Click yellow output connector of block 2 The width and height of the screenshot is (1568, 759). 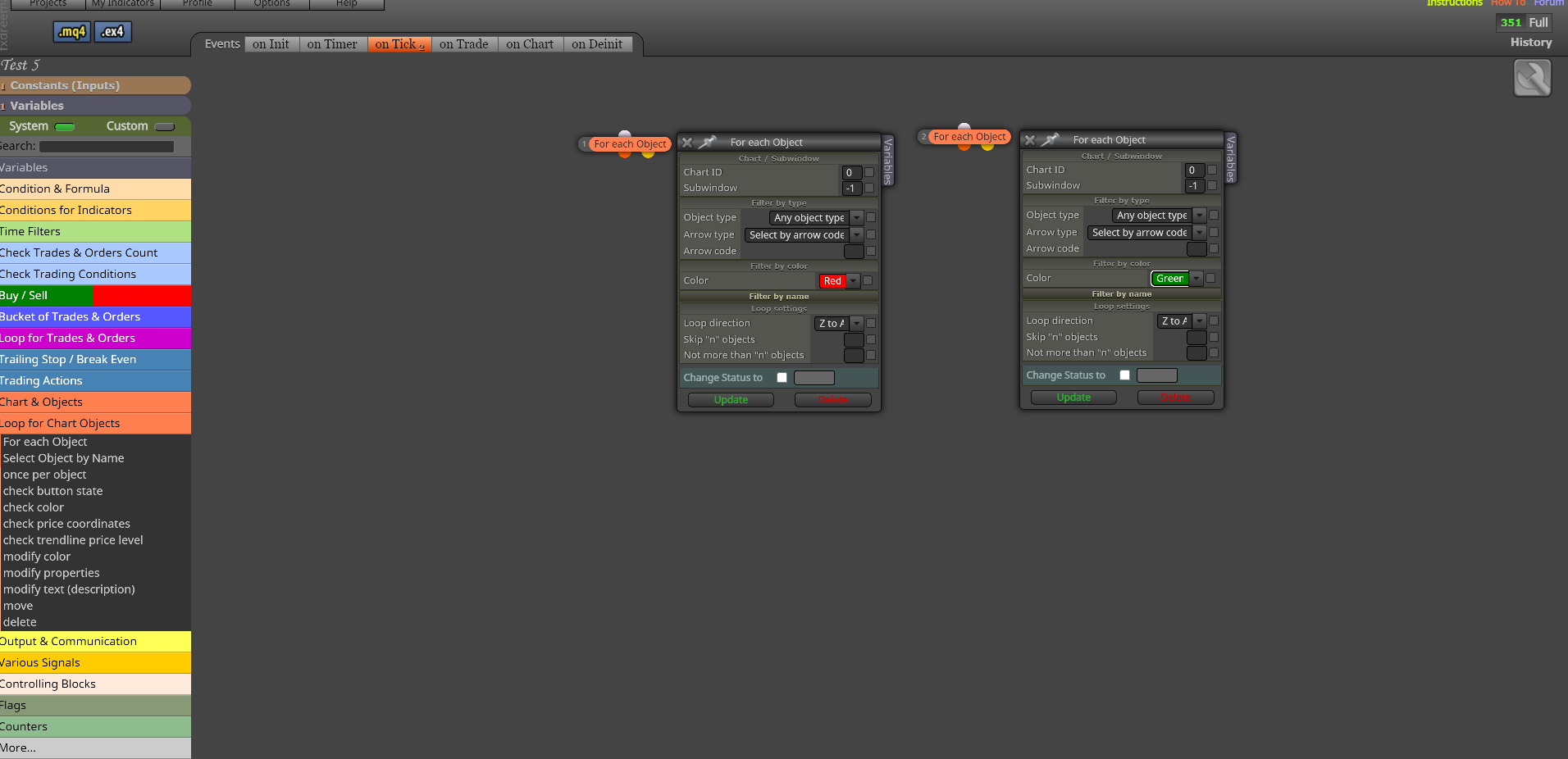pyautogui.click(x=987, y=147)
